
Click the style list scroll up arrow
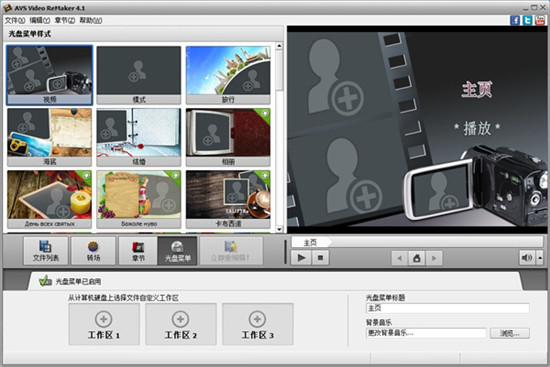point(279,46)
